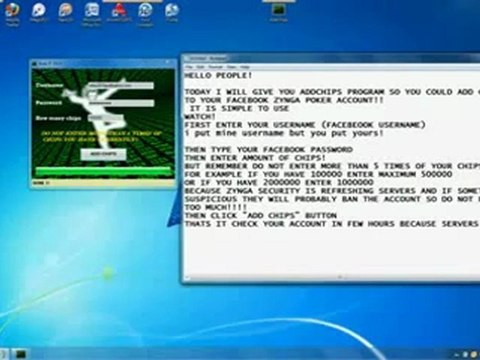Click line FIRST ENTER YOUR USERNAME

[x=305, y=125]
